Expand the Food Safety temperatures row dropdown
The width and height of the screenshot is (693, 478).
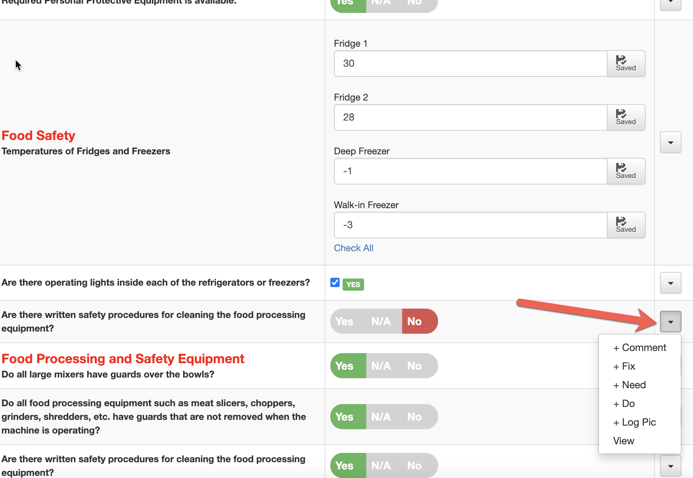(670, 142)
